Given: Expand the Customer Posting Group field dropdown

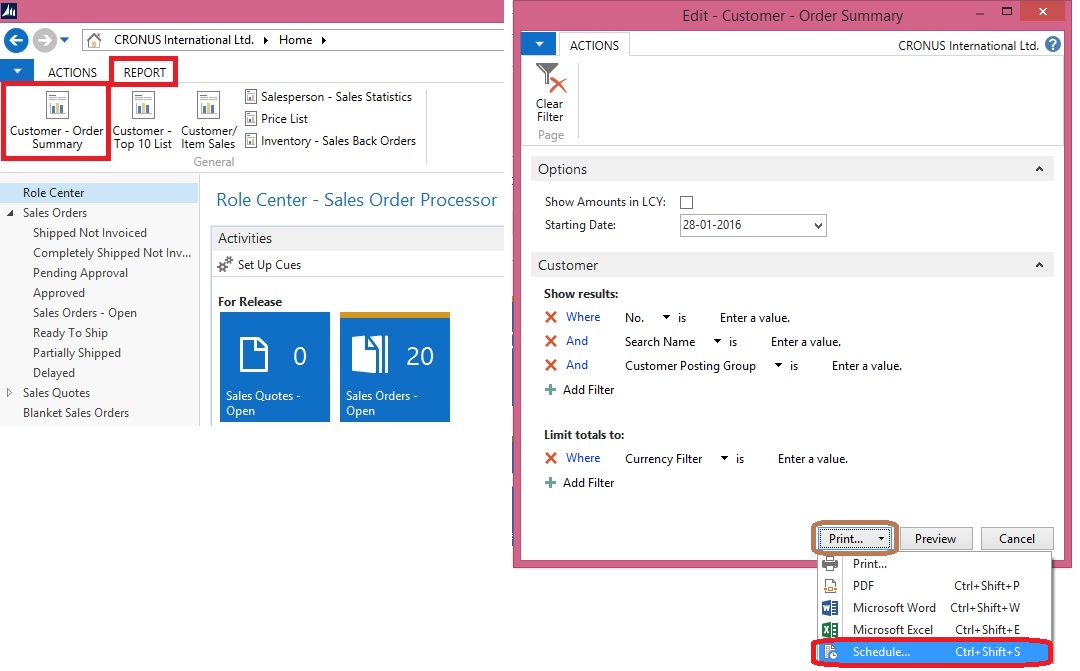Looking at the screenshot, I should coord(778,366).
